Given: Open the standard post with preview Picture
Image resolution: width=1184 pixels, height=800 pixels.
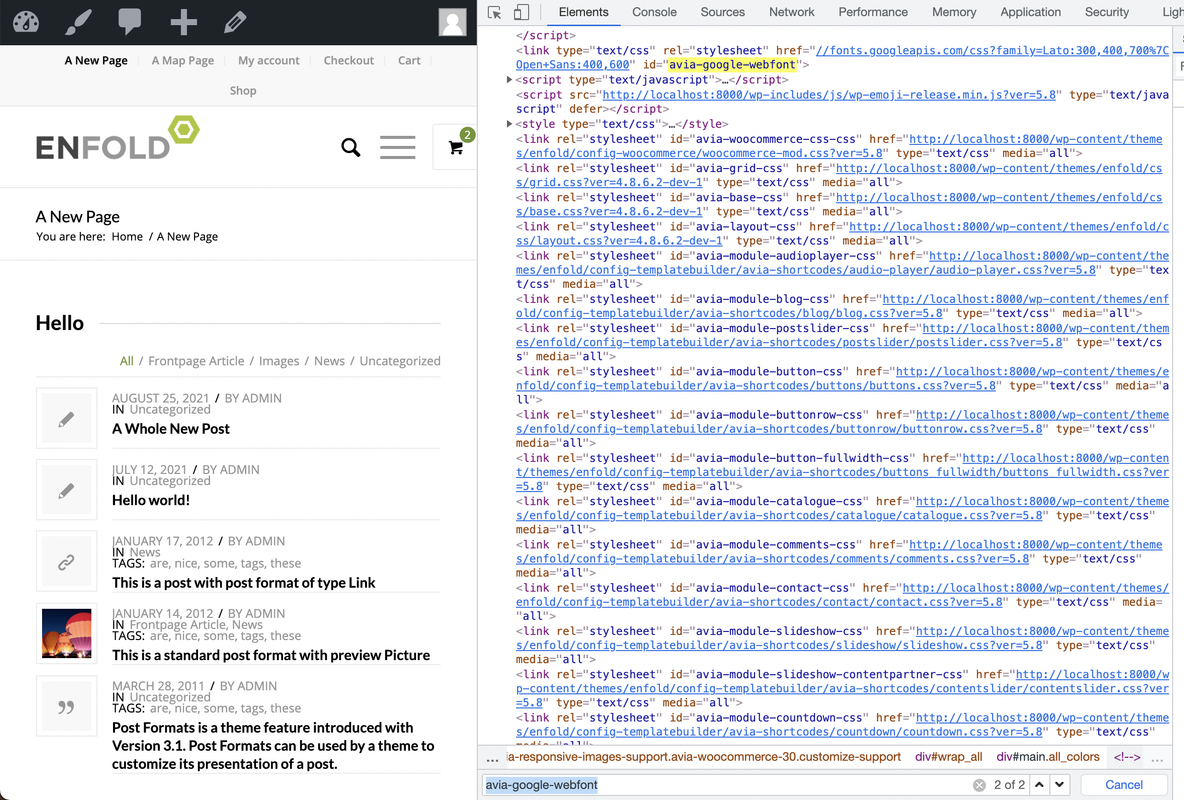Looking at the screenshot, I should tap(271, 656).
